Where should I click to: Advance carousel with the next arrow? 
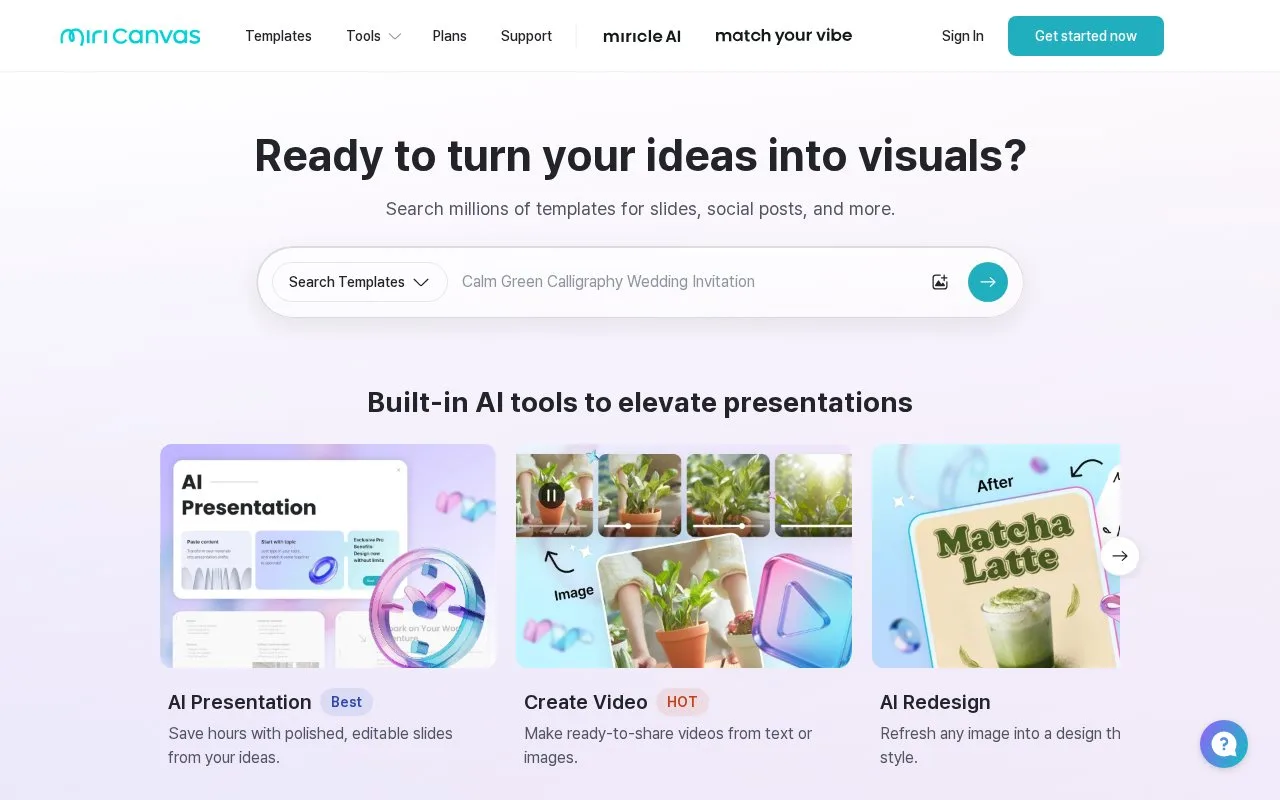(x=1120, y=556)
